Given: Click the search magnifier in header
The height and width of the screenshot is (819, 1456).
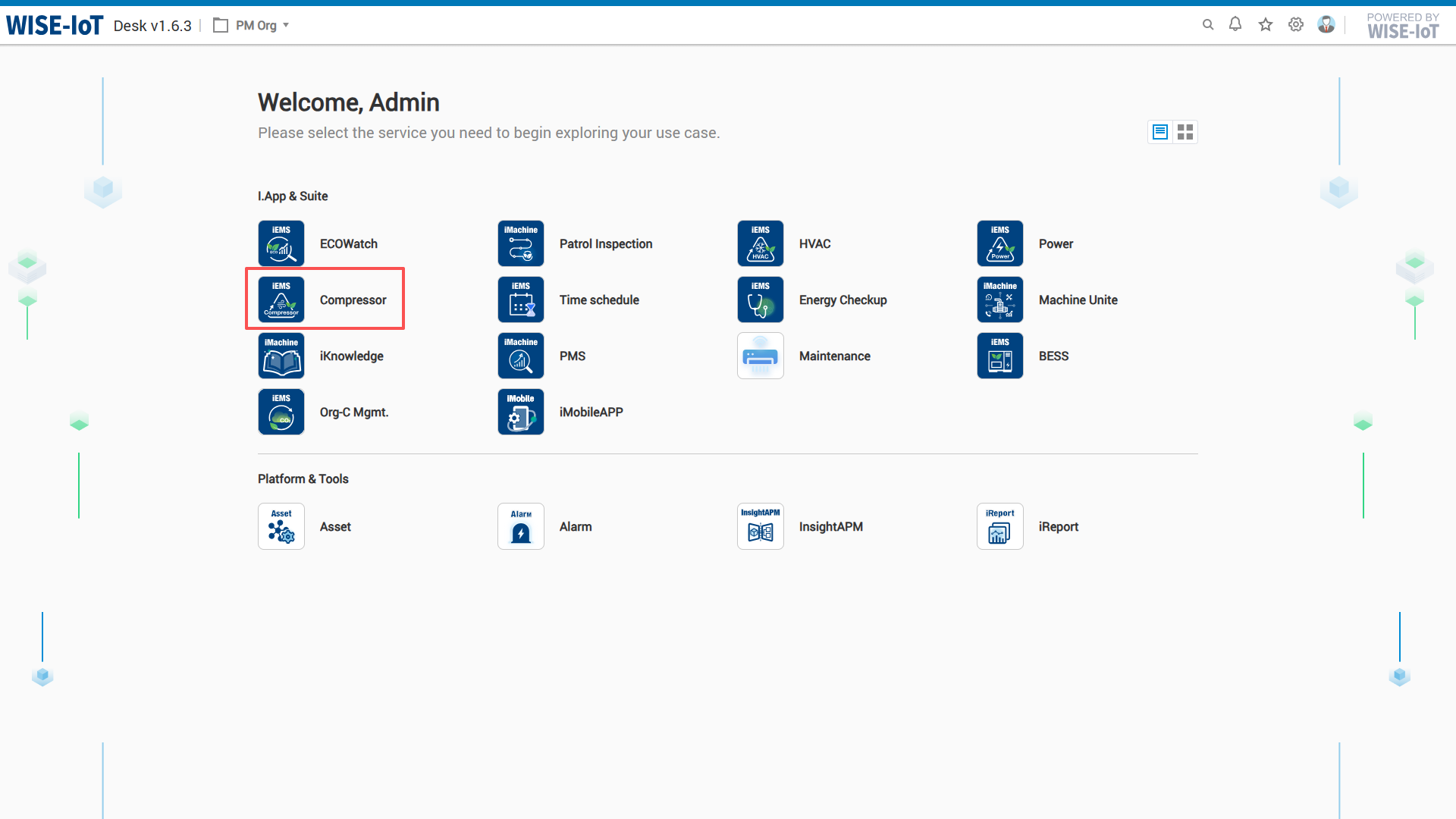Looking at the screenshot, I should coord(1207,25).
